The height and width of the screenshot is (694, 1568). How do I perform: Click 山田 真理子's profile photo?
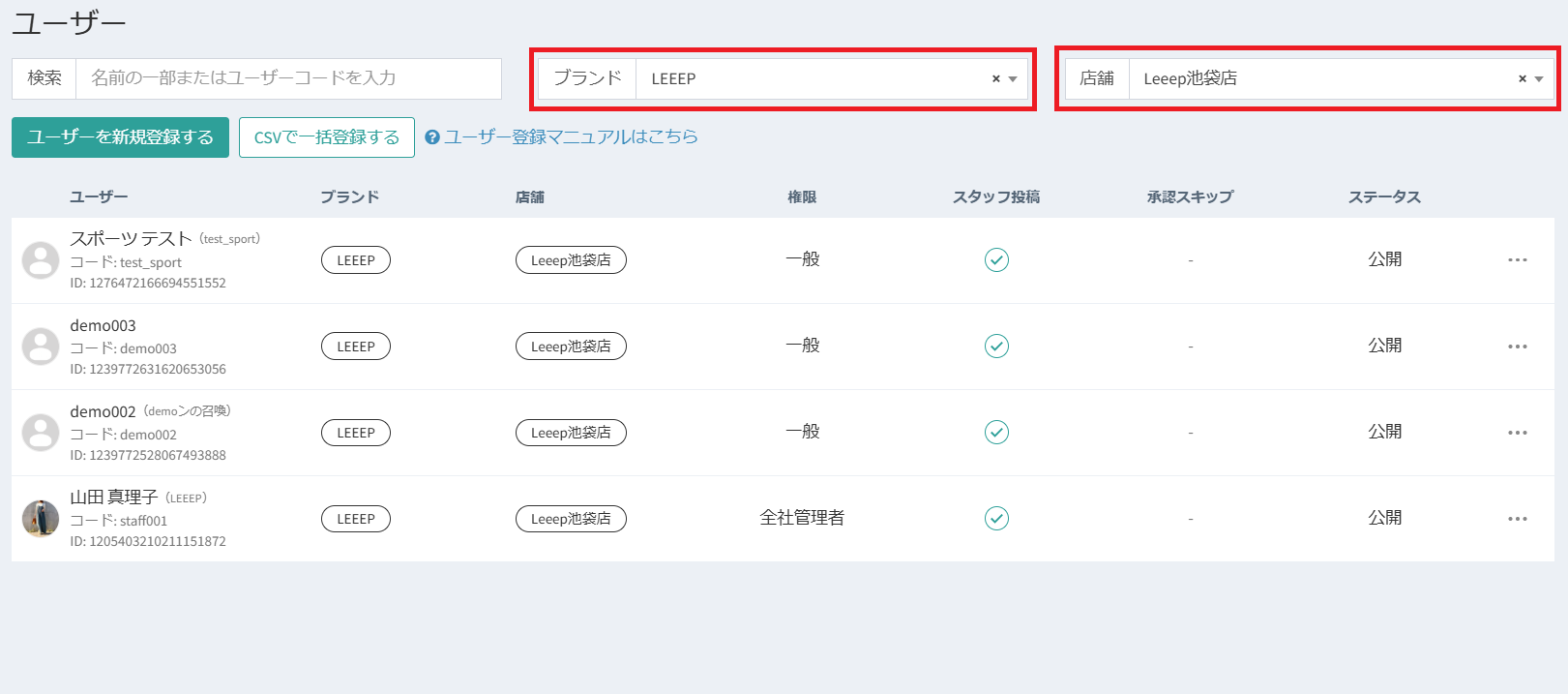tap(41, 519)
